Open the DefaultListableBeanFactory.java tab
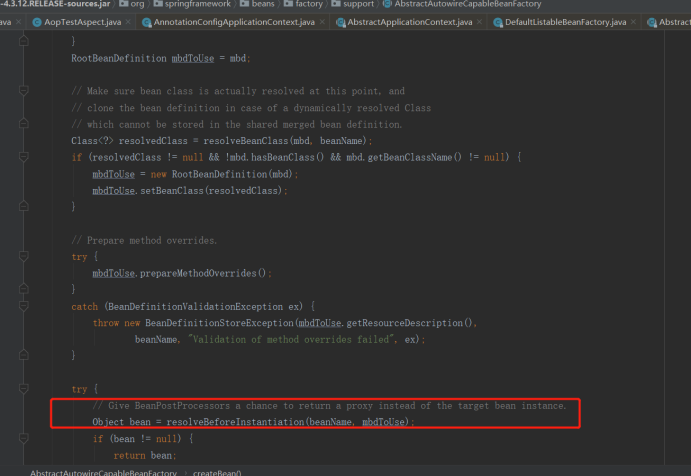Viewport: 691px width, 476px height. tap(565, 22)
